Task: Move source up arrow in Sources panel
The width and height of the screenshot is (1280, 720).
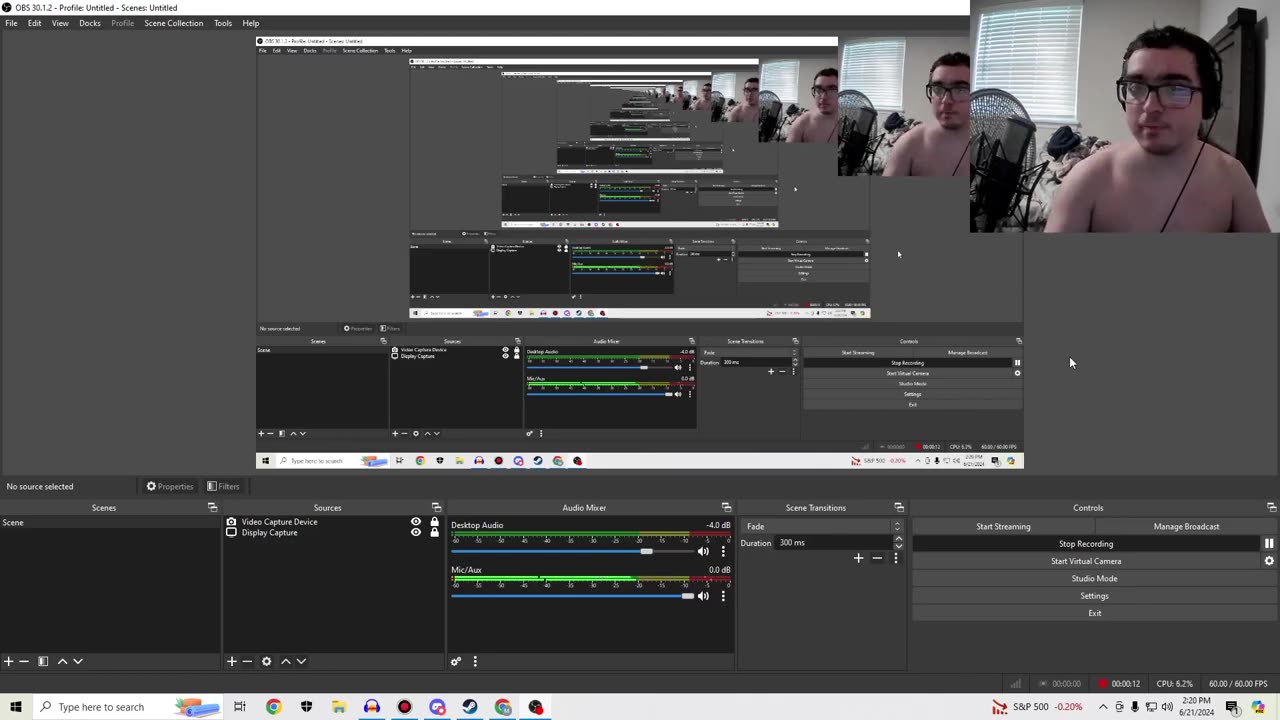Action: point(285,661)
